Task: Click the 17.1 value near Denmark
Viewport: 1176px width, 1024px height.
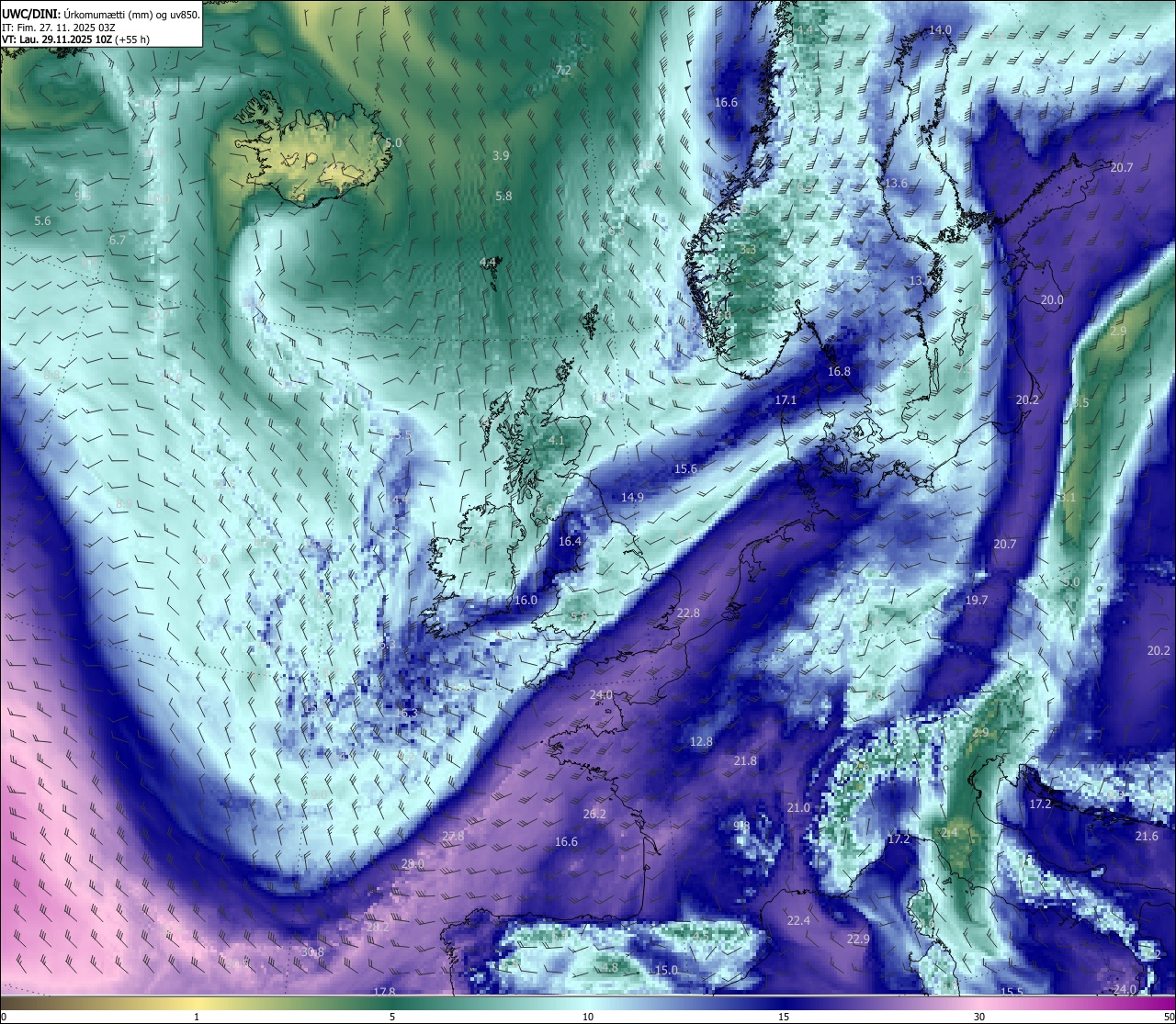Action: (x=786, y=400)
